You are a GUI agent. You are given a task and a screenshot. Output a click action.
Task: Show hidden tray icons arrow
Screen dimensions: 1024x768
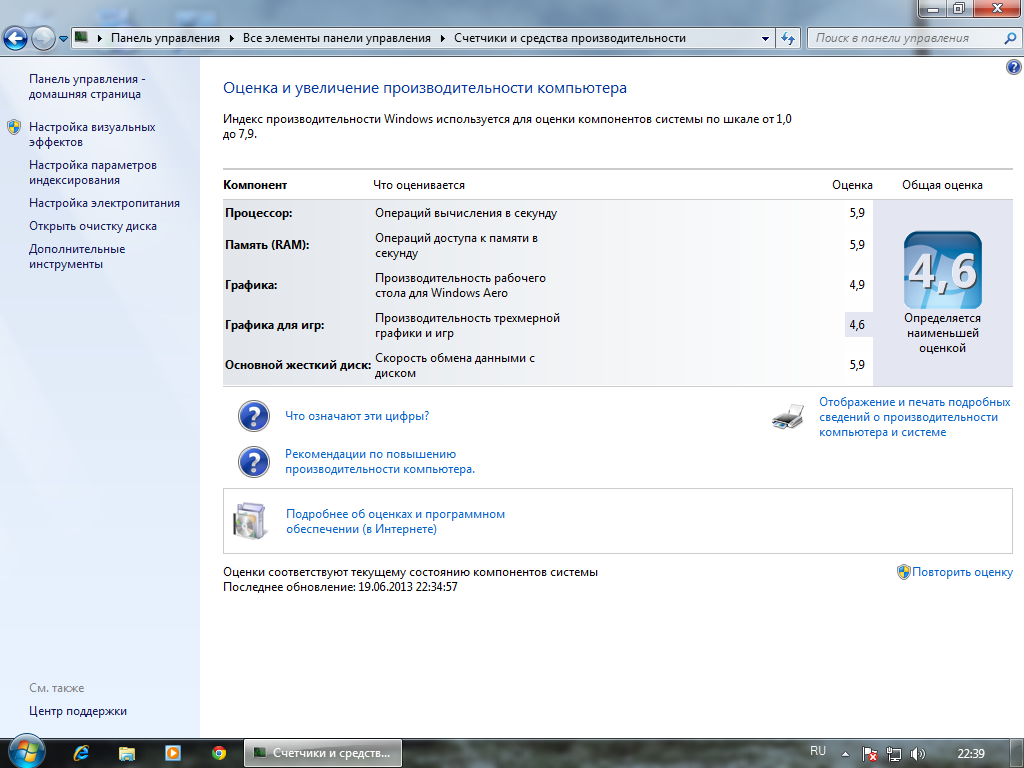tap(845, 754)
